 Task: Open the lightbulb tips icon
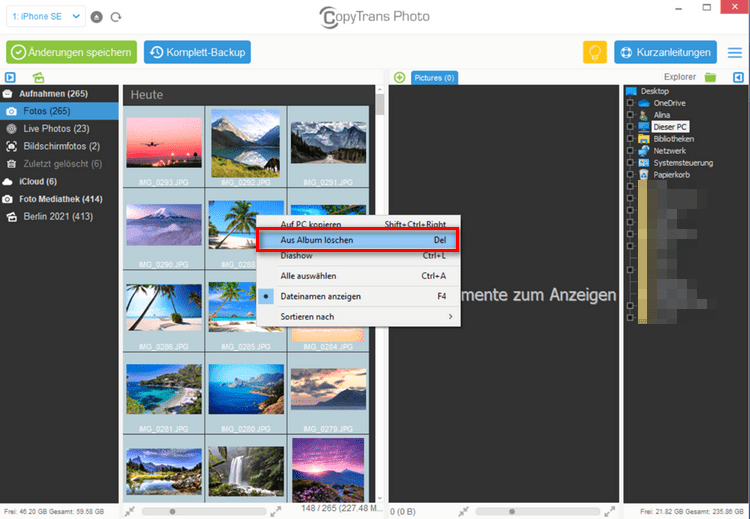click(x=595, y=52)
